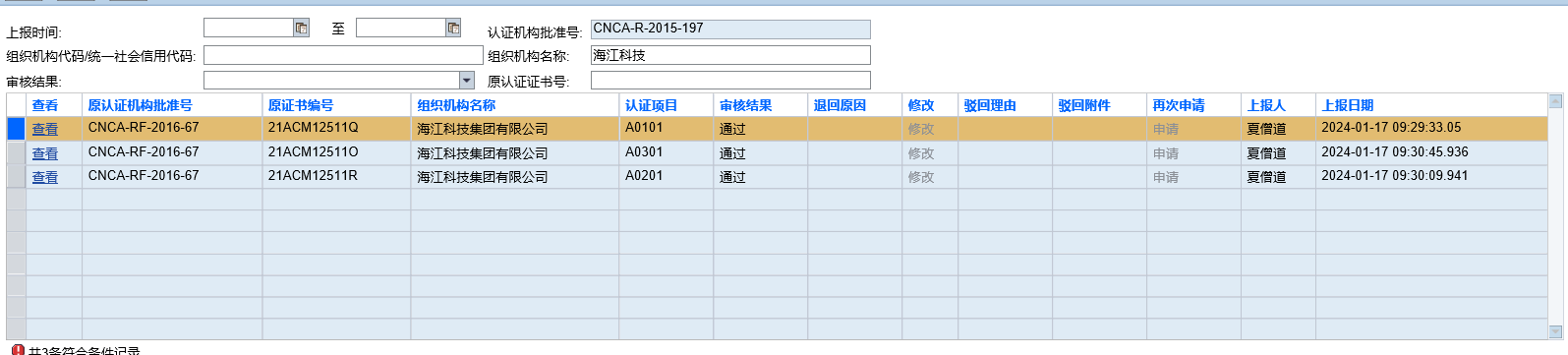Screen dimensions: 1568x355
Task: Click 申请 in row 21ACM12511O
Action: [x=1166, y=153]
